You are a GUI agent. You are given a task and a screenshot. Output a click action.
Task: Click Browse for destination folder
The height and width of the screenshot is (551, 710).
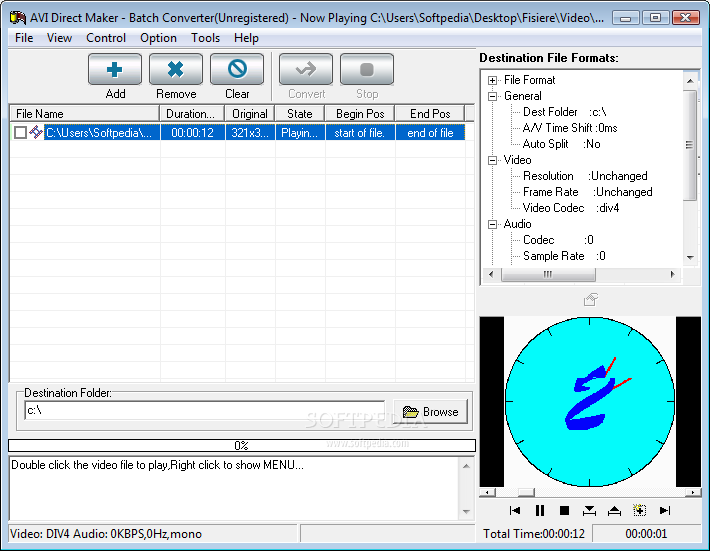coord(431,412)
